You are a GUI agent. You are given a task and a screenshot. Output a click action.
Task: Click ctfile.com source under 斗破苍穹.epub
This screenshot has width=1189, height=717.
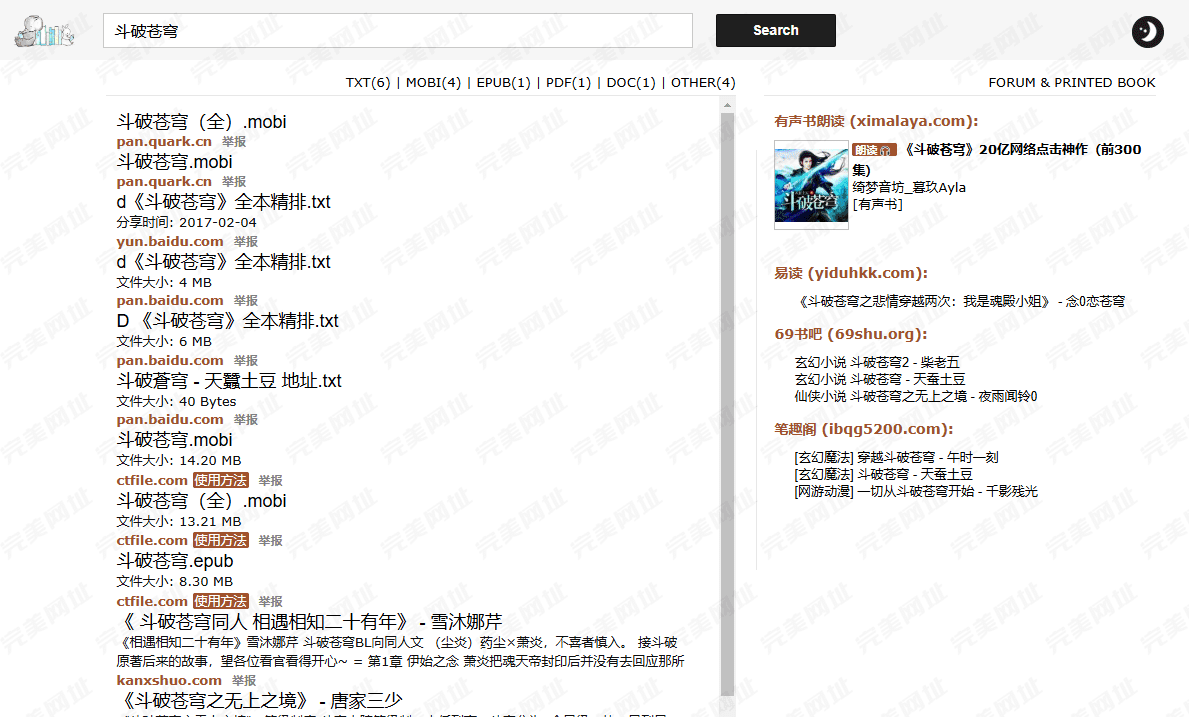pyautogui.click(x=152, y=601)
